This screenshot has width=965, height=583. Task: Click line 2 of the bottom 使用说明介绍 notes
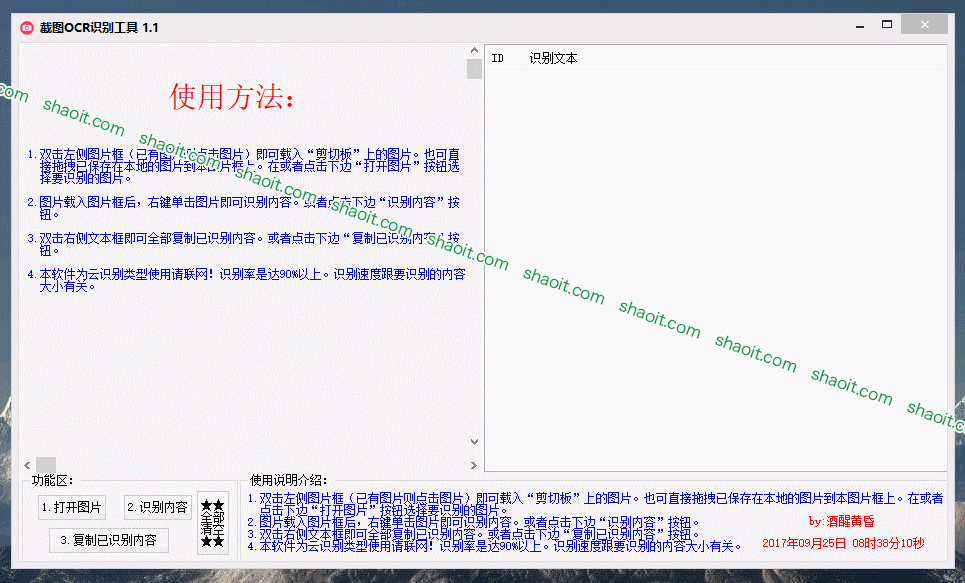click(473, 523)
